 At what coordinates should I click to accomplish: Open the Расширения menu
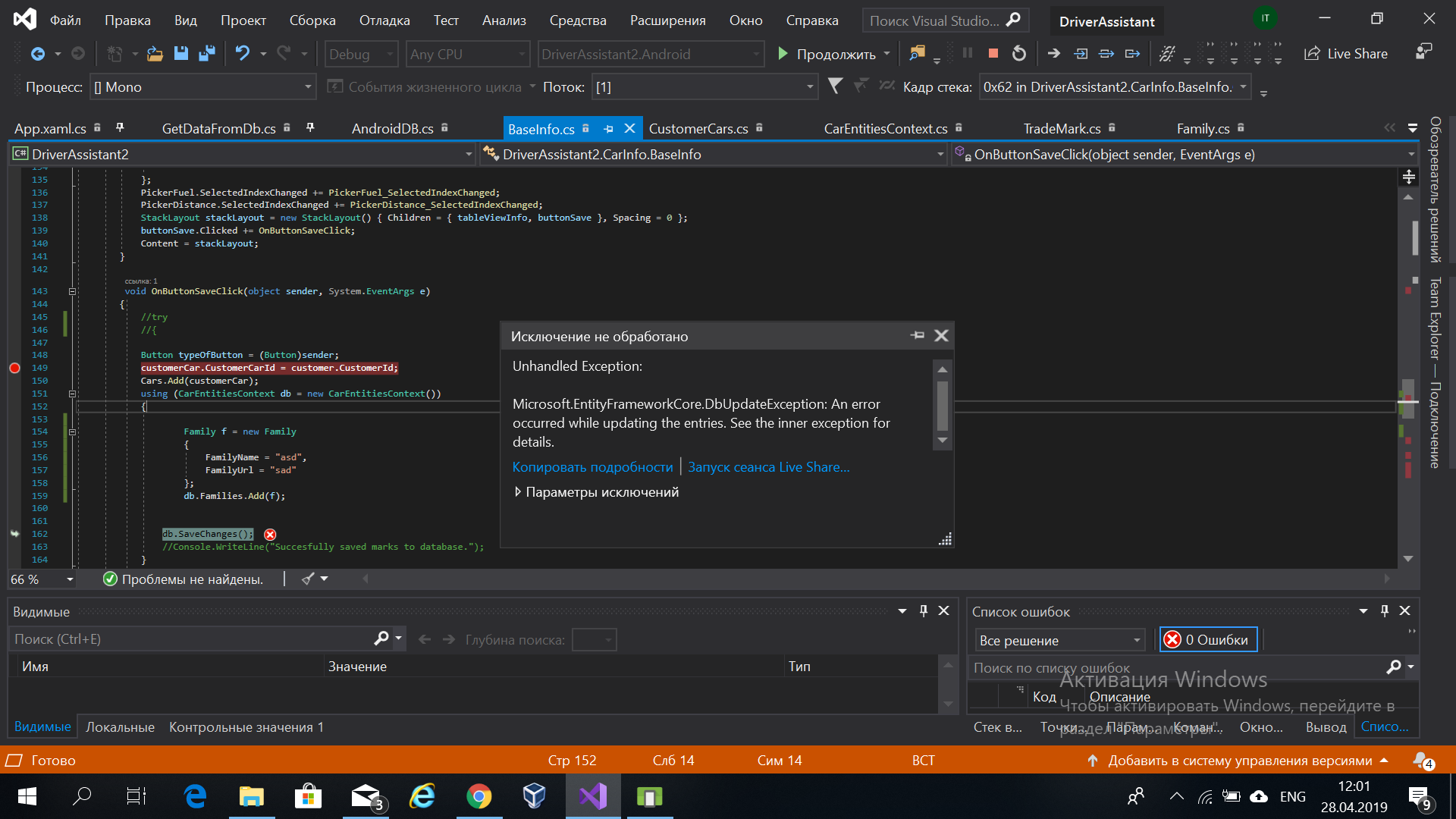667,20
